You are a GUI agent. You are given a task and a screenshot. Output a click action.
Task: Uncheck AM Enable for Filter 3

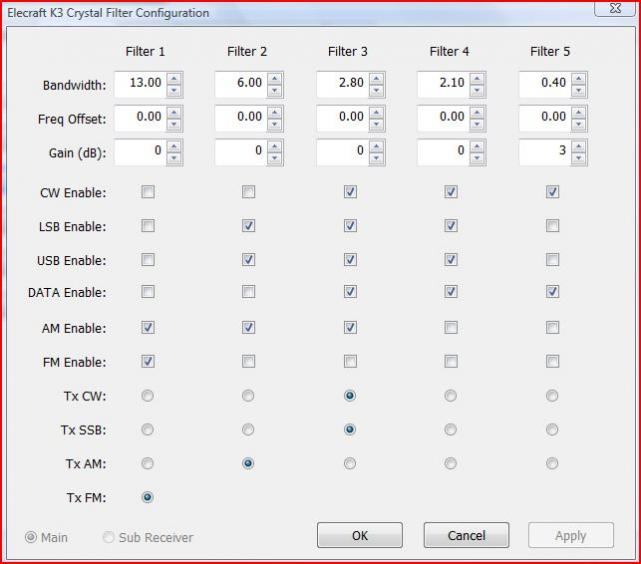click(x=350, y=327)
